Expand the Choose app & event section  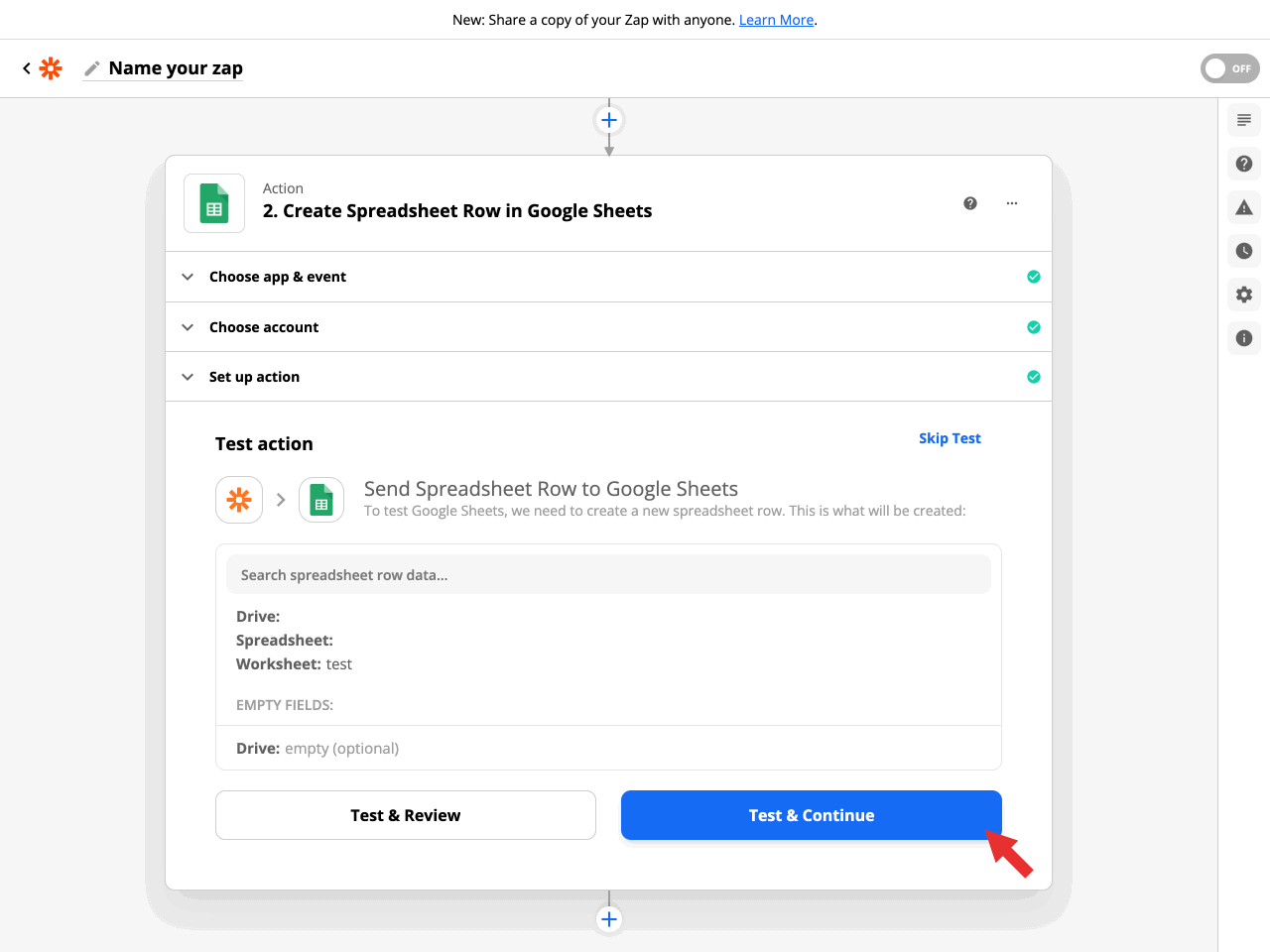pyautogui.click(x=278, y=277)
